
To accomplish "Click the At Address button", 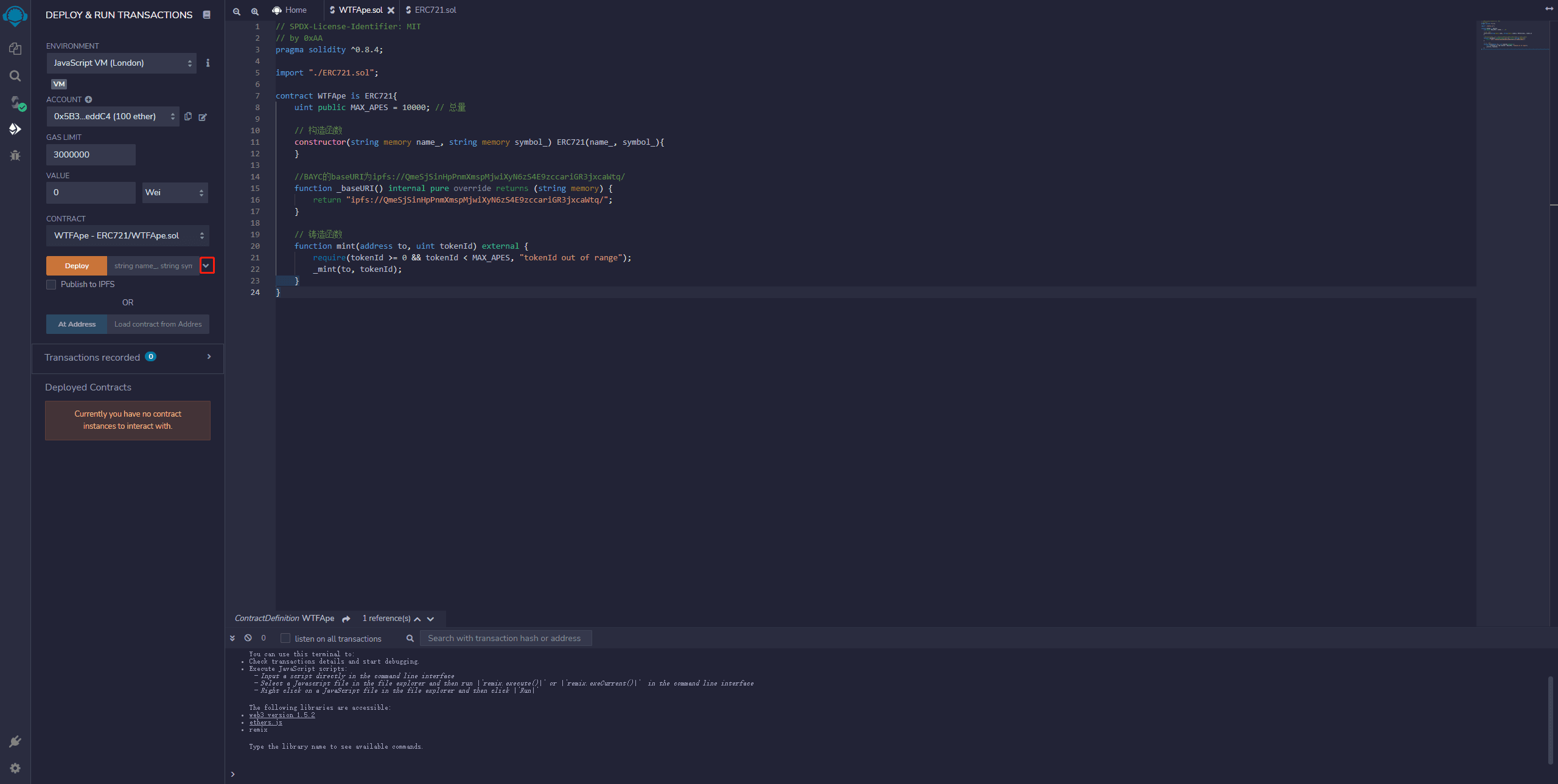I will click(77, 324).
